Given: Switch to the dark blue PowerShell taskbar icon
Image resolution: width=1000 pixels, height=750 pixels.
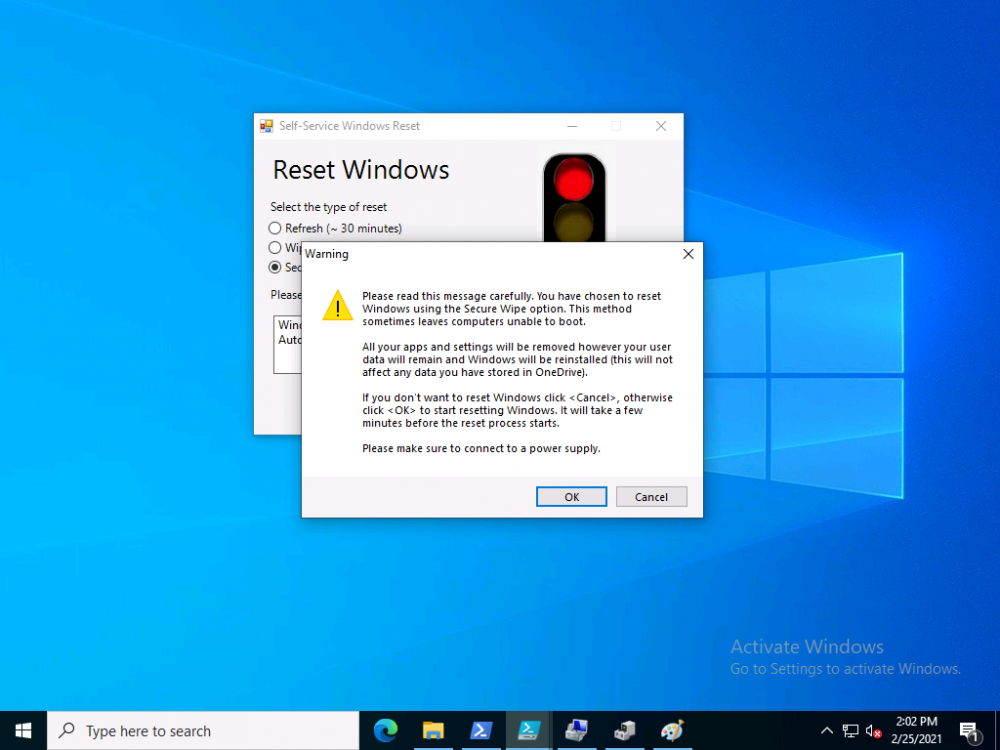Looking at the screenshot, I should (481, 731).
